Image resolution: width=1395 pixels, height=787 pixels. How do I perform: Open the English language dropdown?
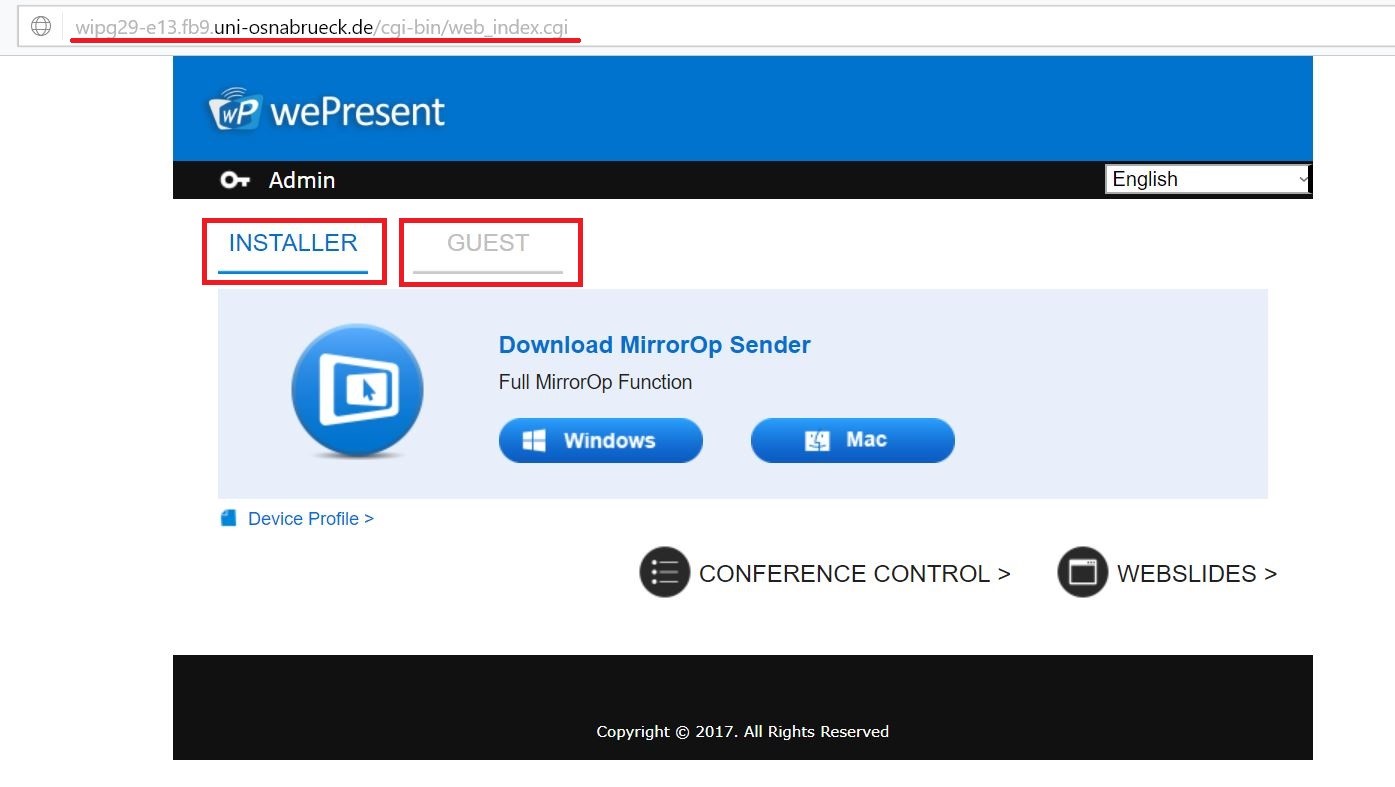pyautogui.click(x=1207, y=179)
